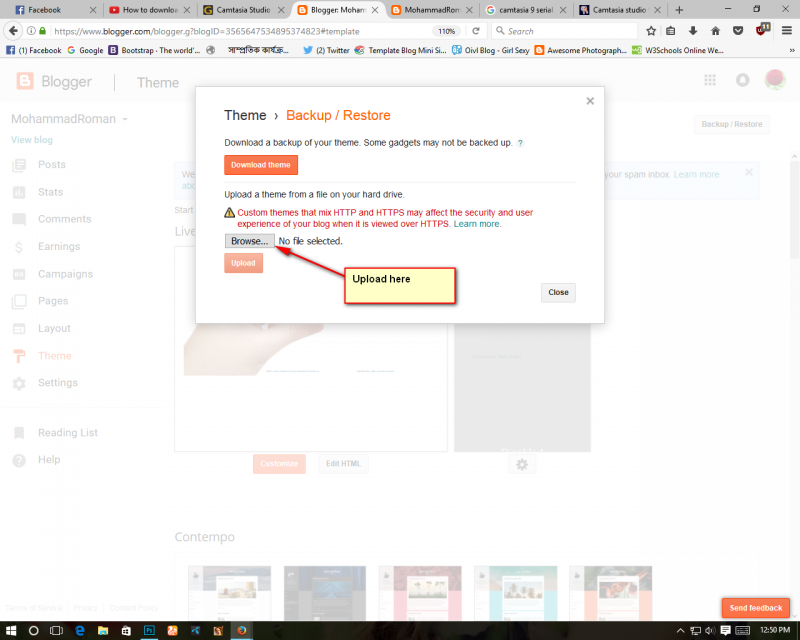Image resolution: width=800 pixels, height=640 pixels.
Task: Switch to the last Camtasia studio tab
Action: pyautogui.click(x=620, y=10)
